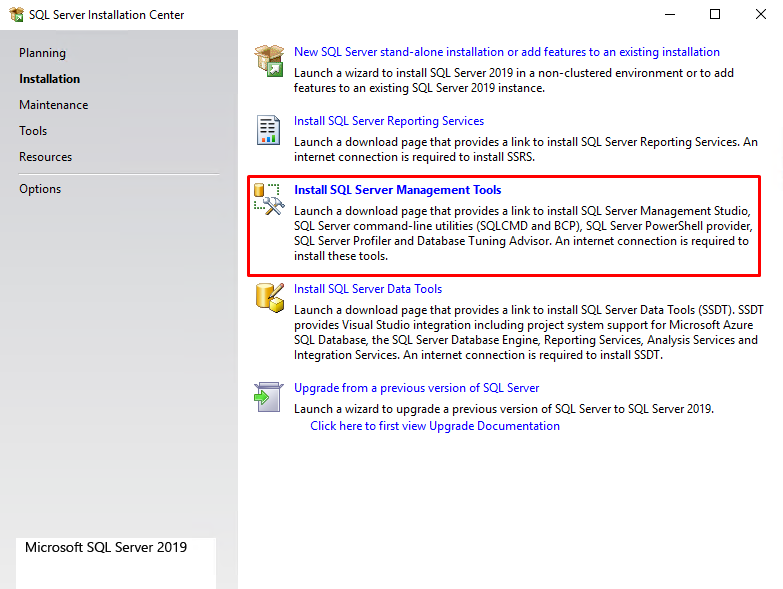Viewport: 783px width, 589px height.
Task: Click the SQL Server Installation Center title bar icon
Action: click(16, 14)
